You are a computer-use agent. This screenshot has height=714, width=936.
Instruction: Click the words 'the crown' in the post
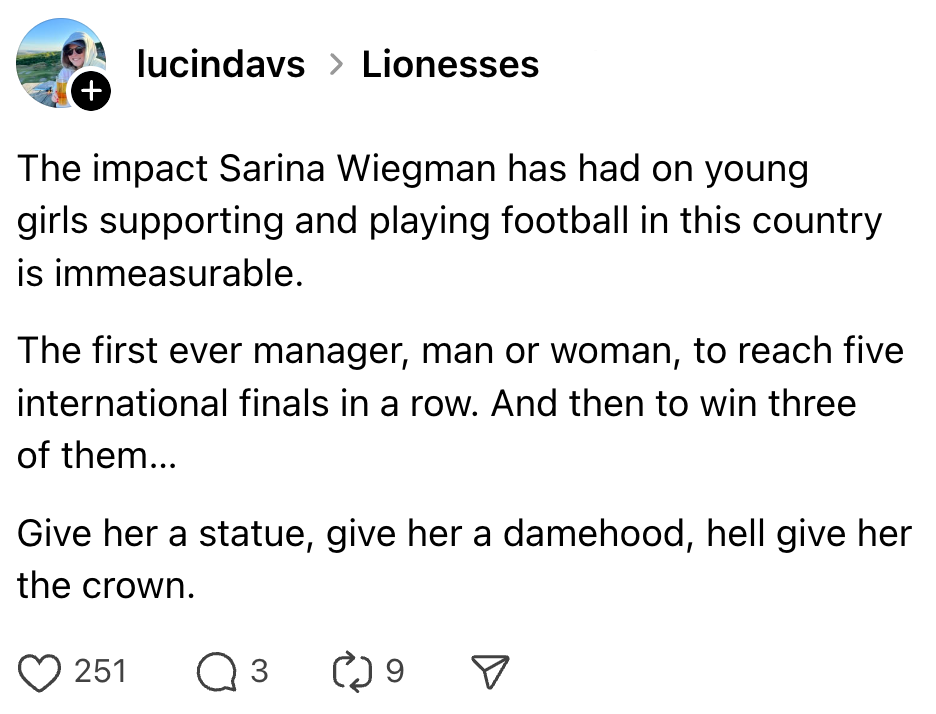104,585
